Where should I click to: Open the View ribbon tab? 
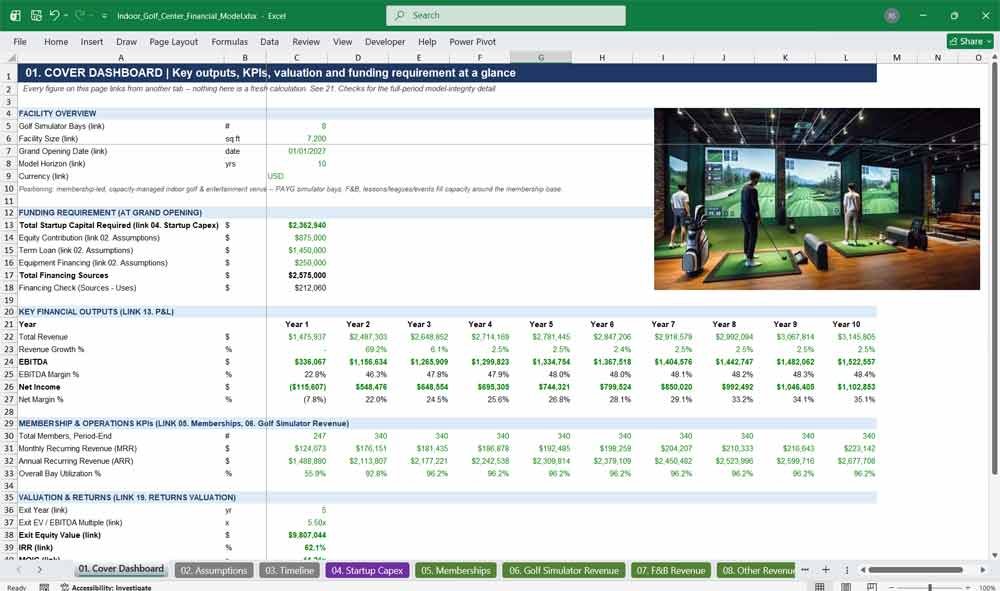[x=342, y=41]
